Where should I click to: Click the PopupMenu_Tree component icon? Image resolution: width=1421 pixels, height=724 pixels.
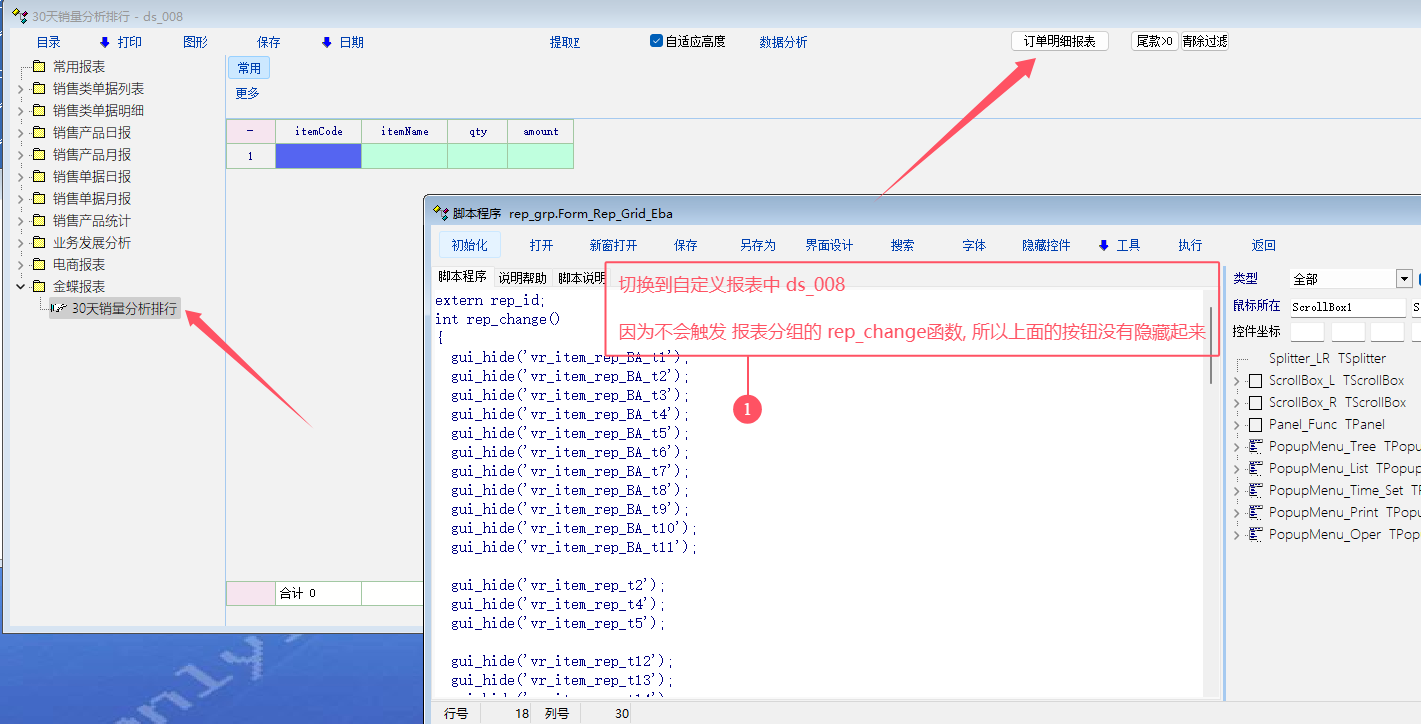1255,447
